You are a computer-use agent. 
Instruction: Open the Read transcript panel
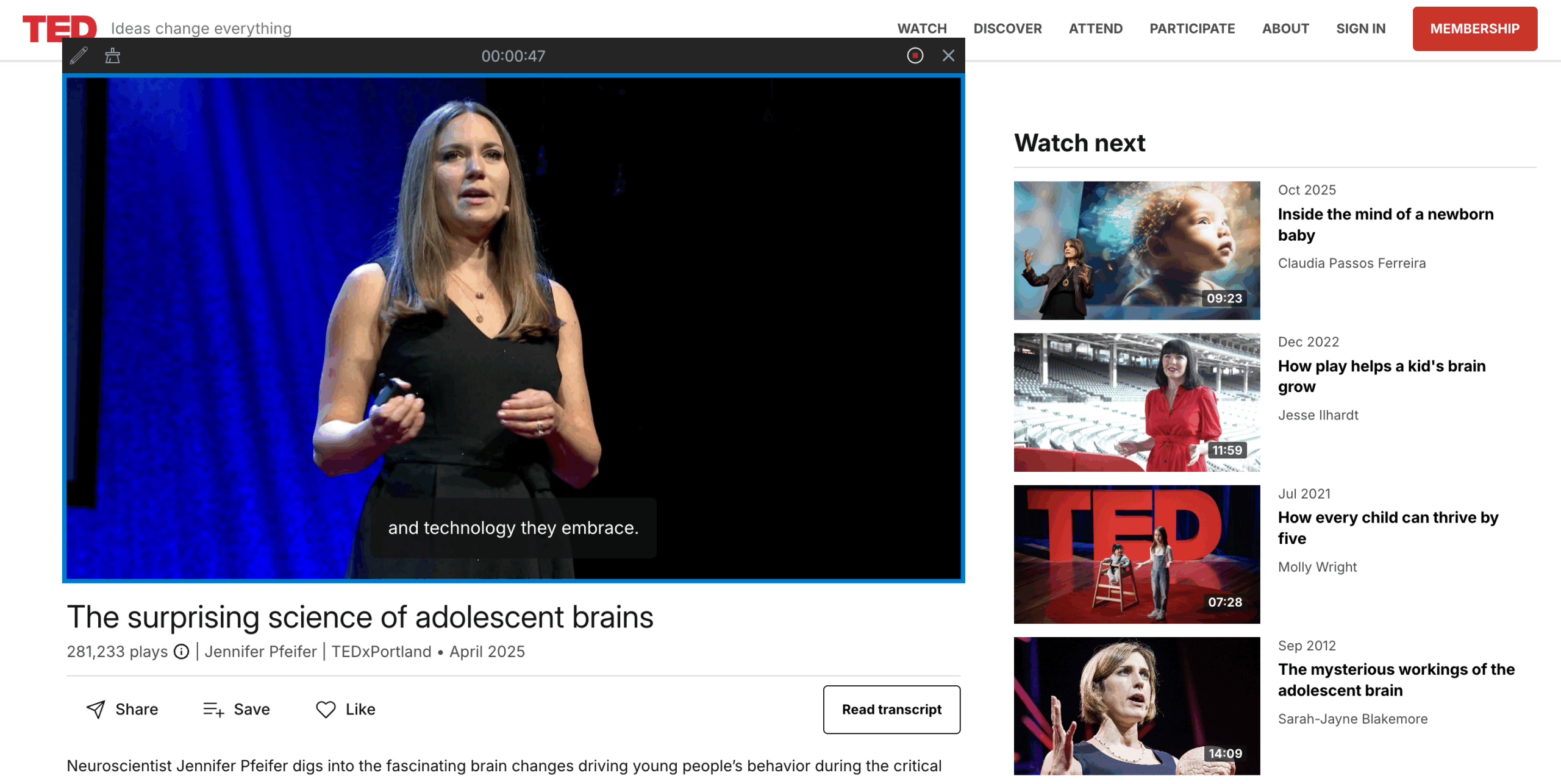tap(891, 709)
